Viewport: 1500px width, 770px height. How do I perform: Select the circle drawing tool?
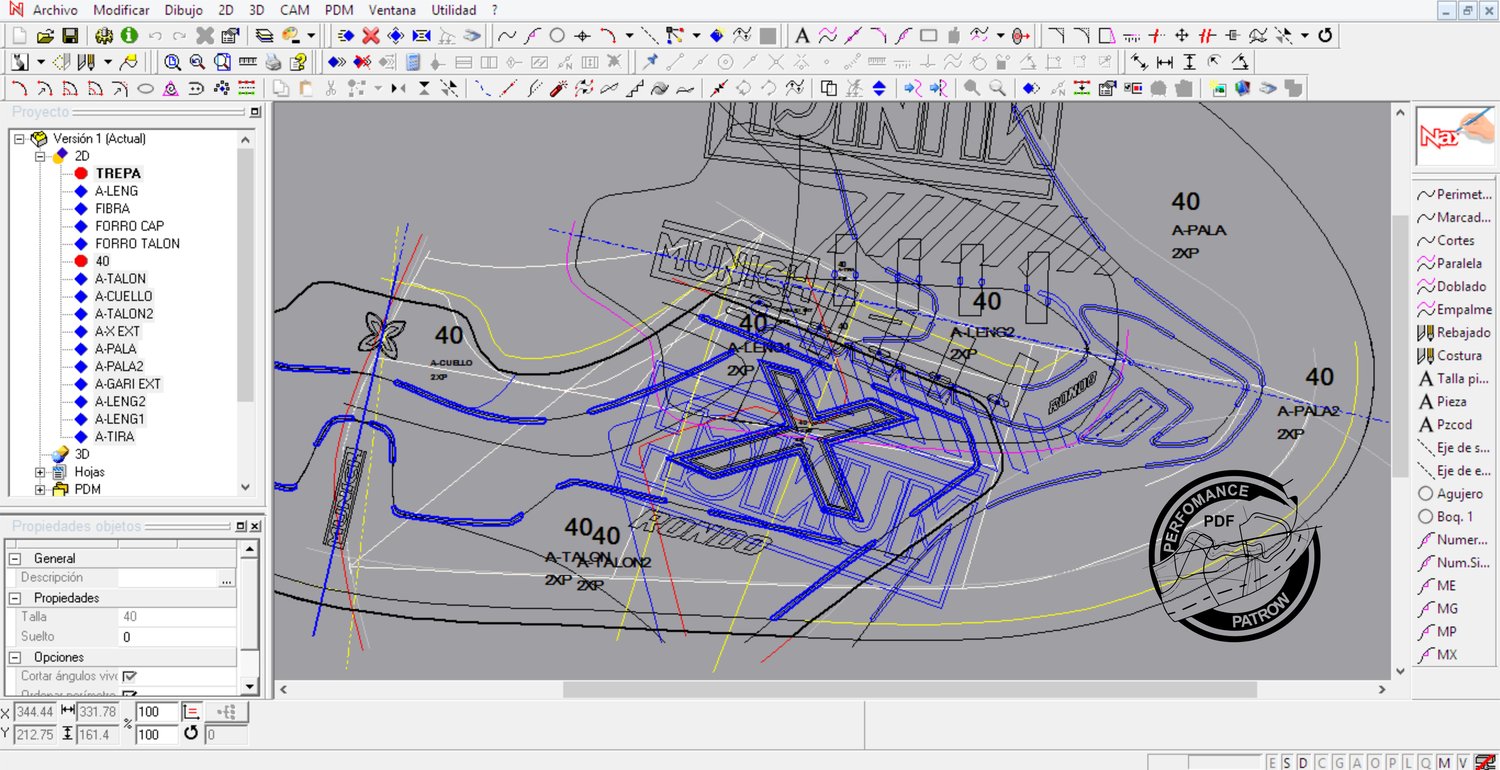[558, 36]
